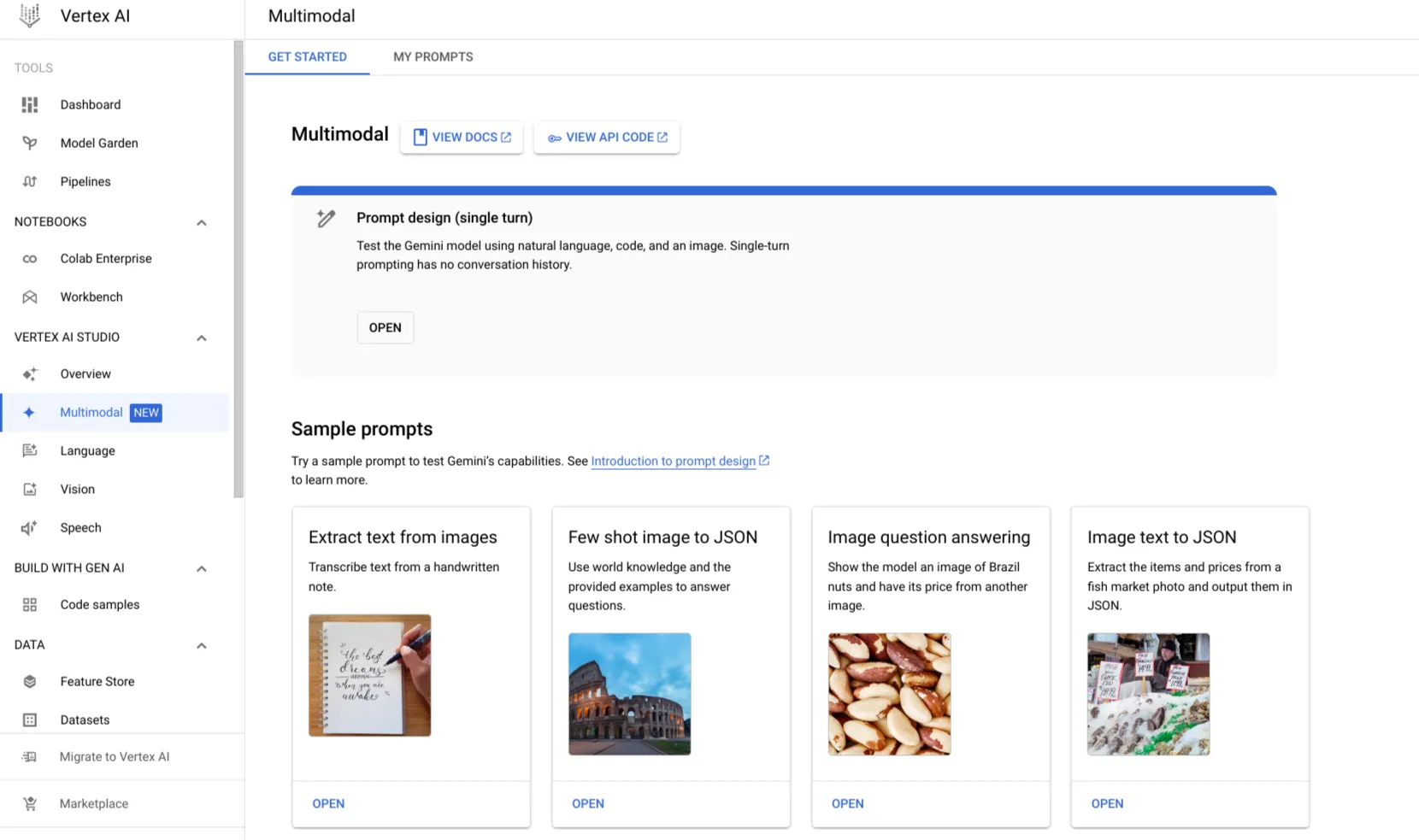Select the Feature Store icon

(30, 682)
